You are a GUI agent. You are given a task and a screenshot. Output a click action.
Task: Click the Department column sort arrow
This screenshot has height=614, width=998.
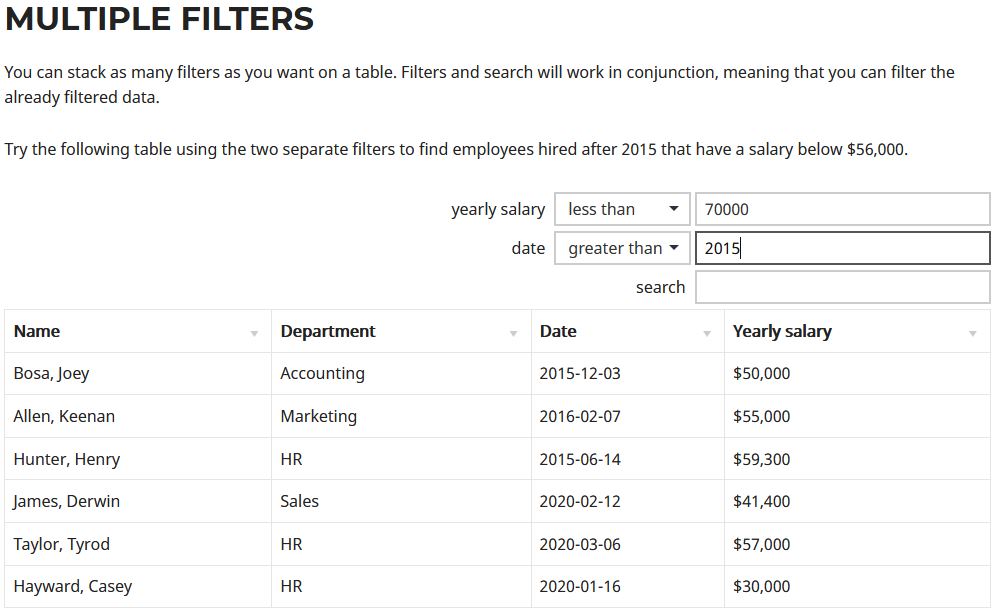pos(513,333)
